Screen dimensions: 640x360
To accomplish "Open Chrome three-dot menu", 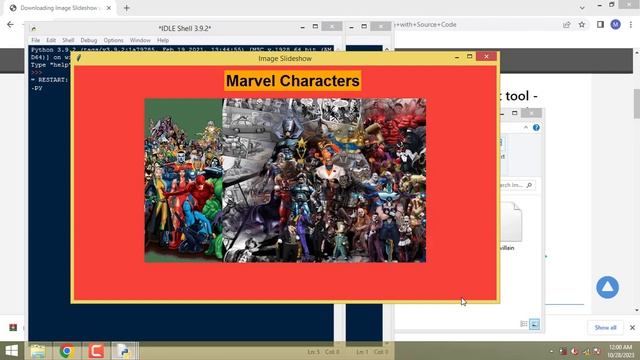I will [x=631, y=24].
